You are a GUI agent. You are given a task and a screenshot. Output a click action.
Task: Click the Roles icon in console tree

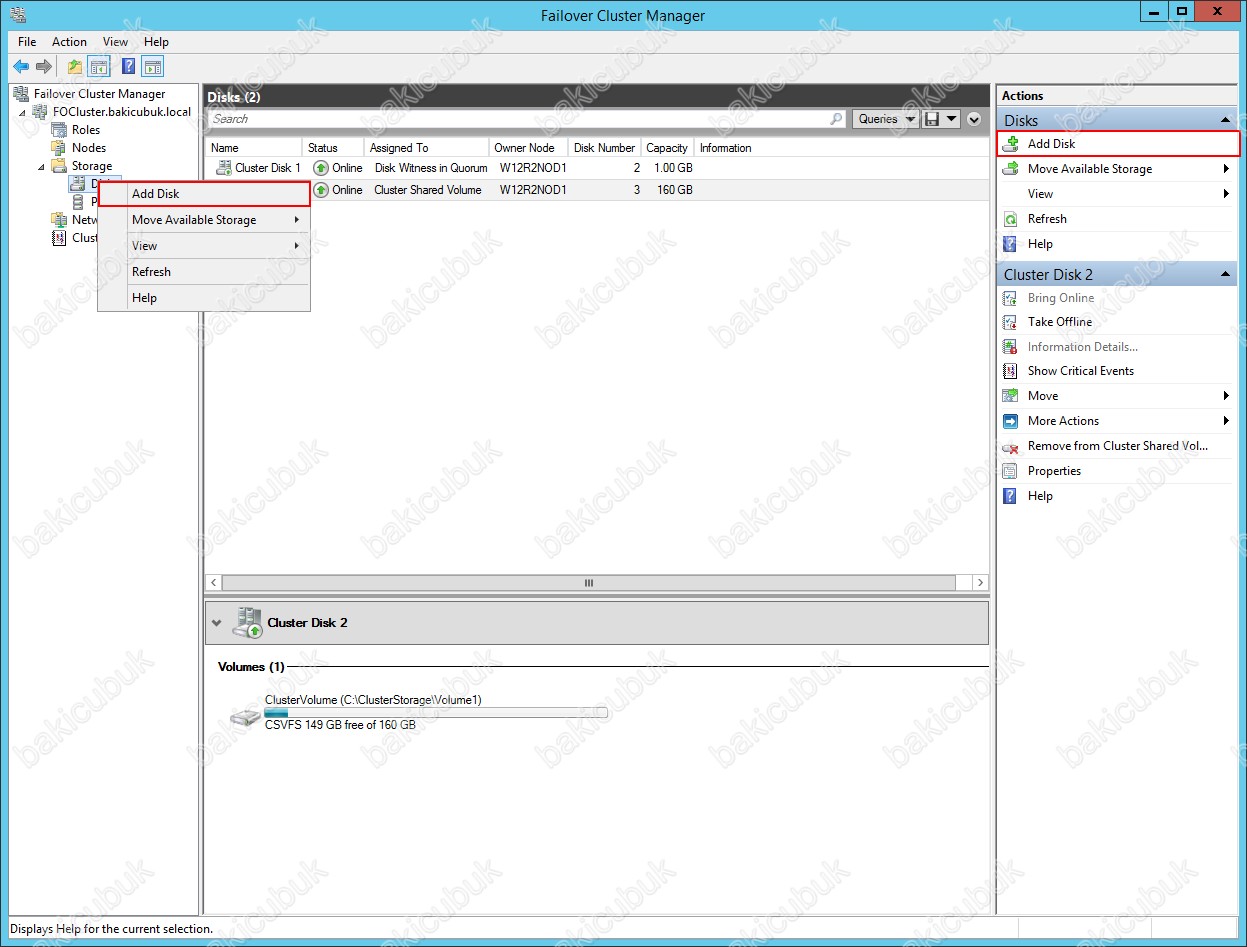60,130
